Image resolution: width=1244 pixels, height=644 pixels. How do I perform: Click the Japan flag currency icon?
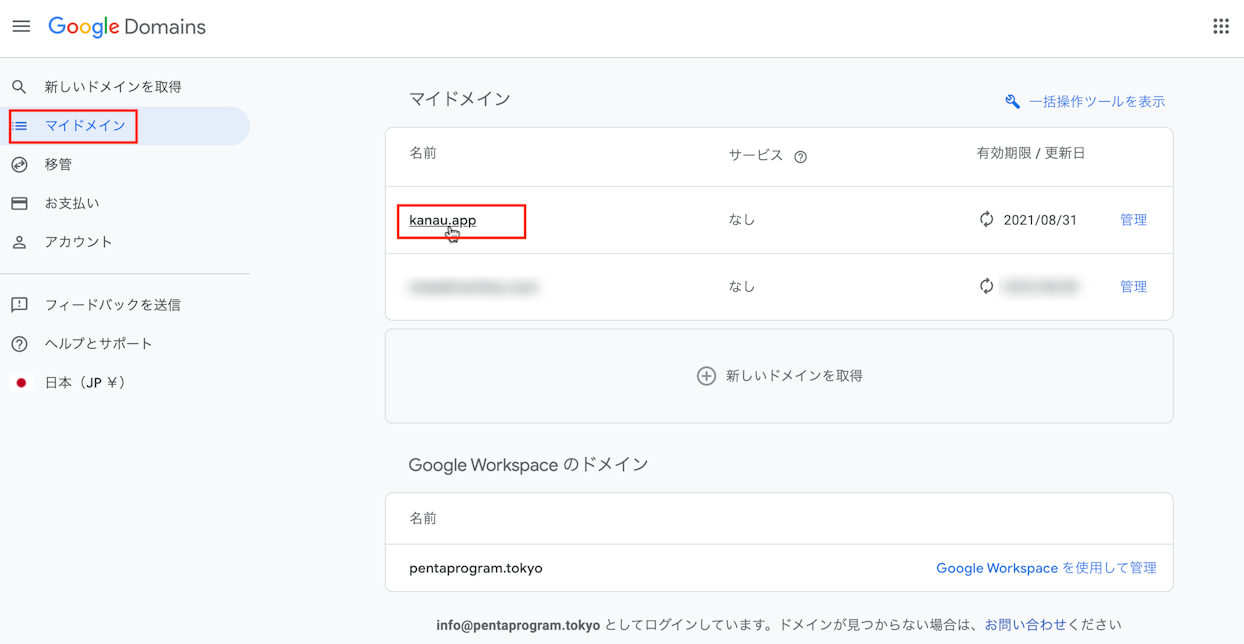[x=20, y=383]
